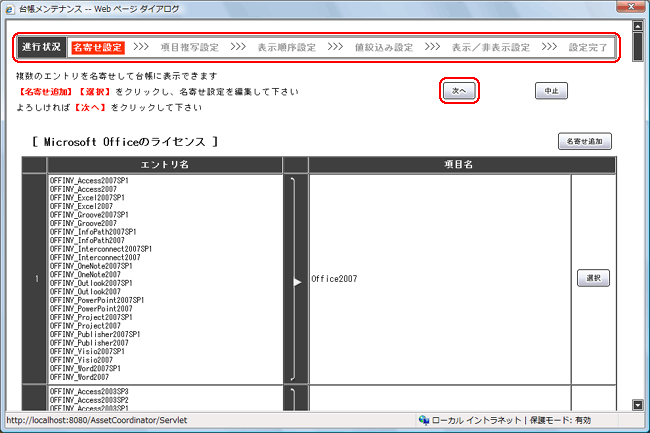Select entry OFFINV_Visio2007

click(81, 360)
